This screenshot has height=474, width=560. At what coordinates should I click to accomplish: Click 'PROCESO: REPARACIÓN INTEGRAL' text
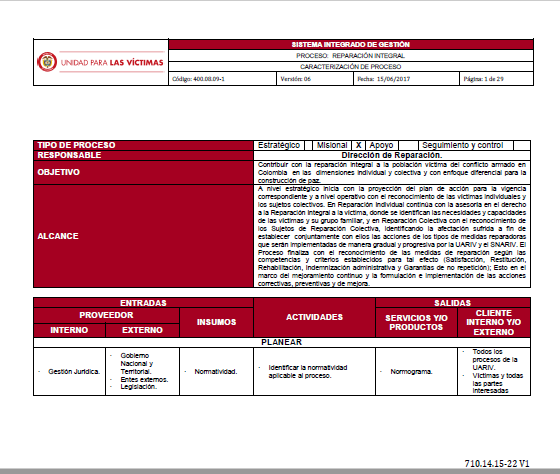click(351, 56)
